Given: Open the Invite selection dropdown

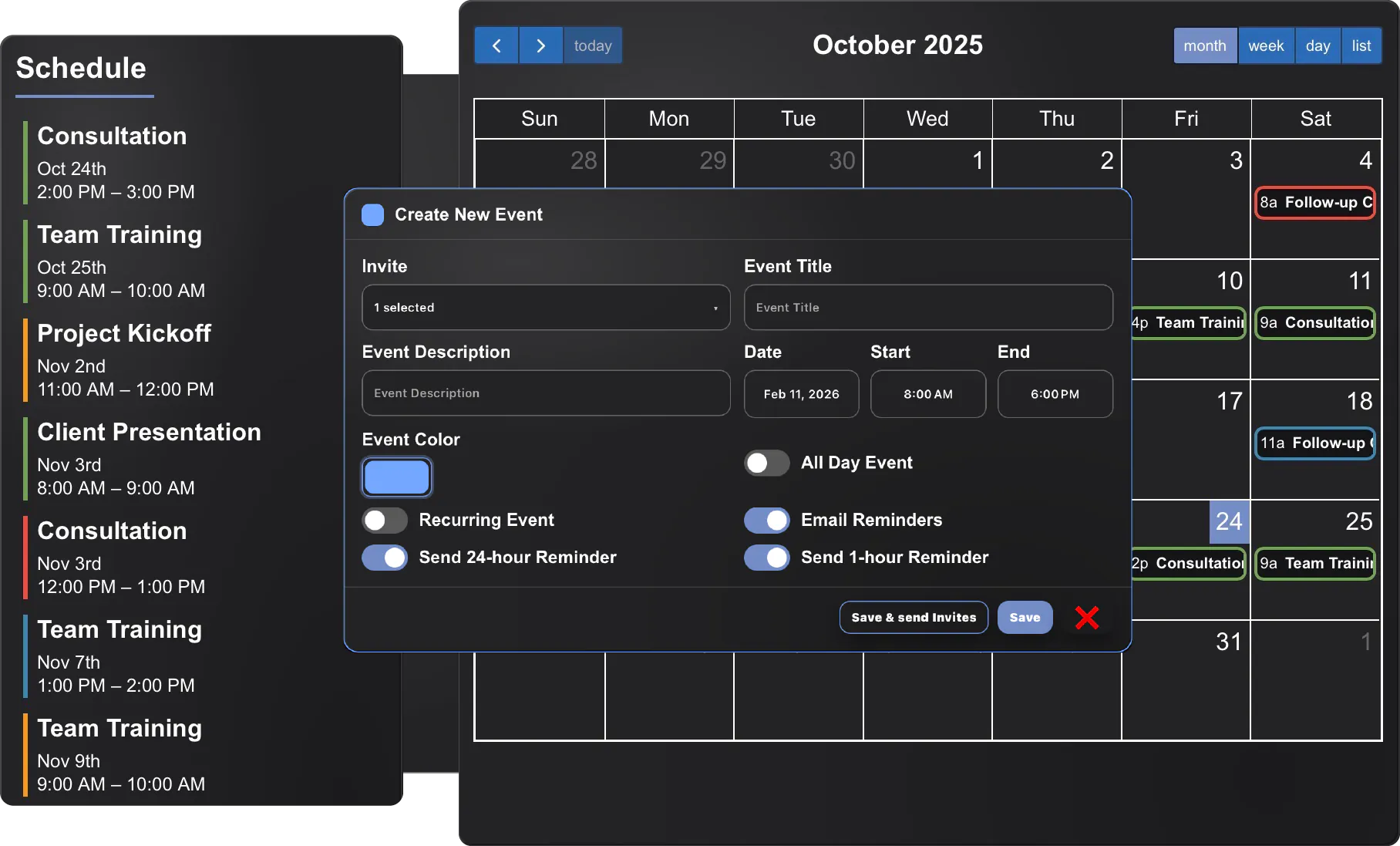Looking at the screenshot, I should 546,307.
